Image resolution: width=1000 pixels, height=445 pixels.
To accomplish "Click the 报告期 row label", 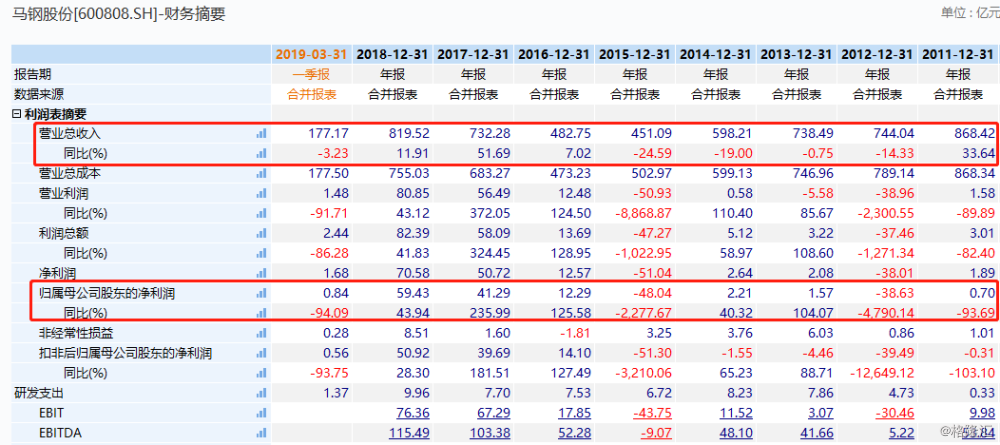I will pos(32,74).
